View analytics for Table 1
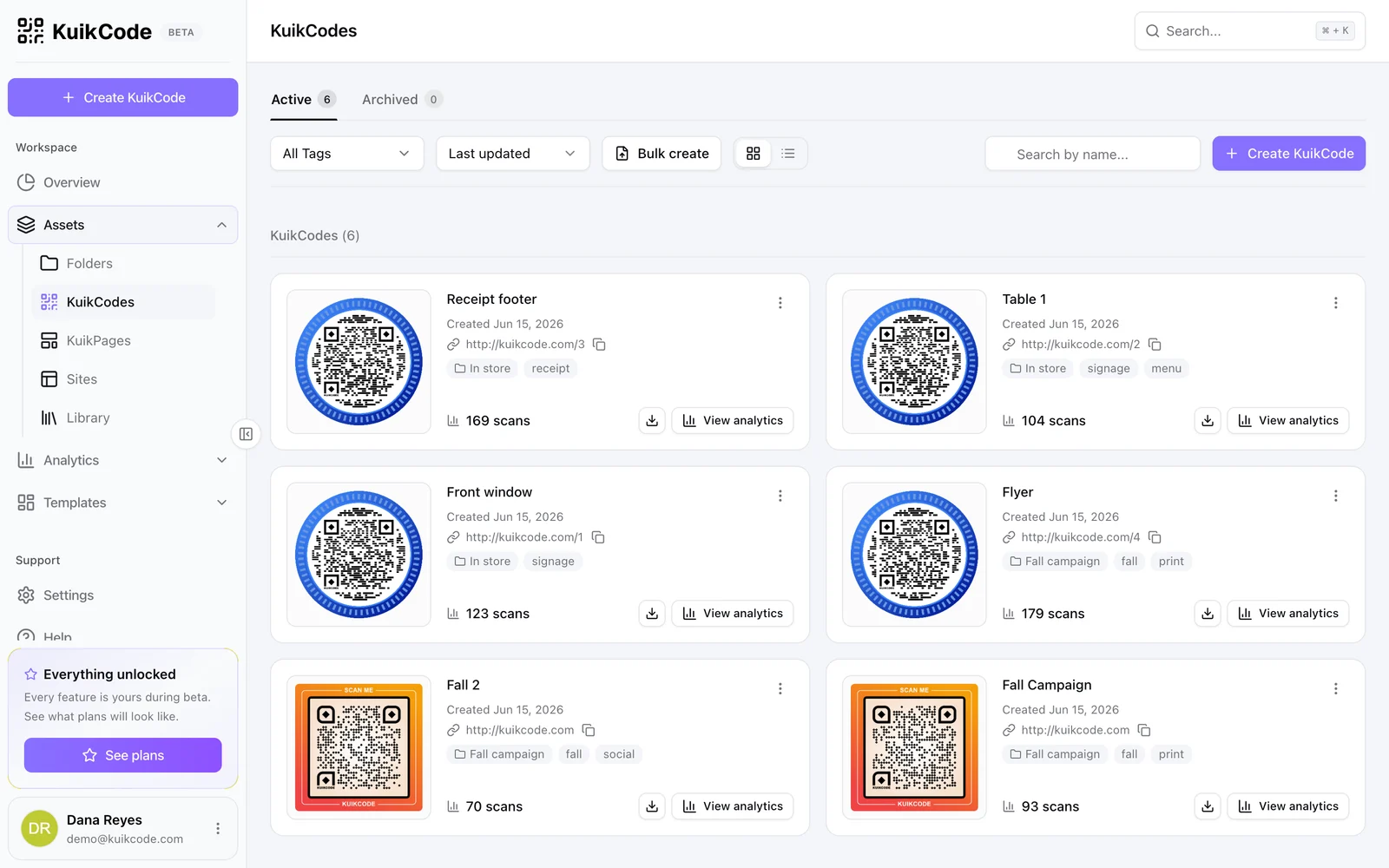 point(1288,420)
